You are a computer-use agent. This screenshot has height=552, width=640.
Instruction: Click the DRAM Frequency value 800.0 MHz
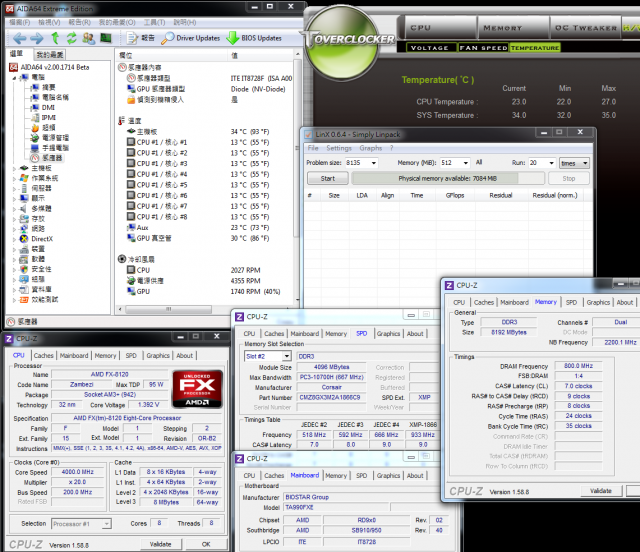point(578,366)
